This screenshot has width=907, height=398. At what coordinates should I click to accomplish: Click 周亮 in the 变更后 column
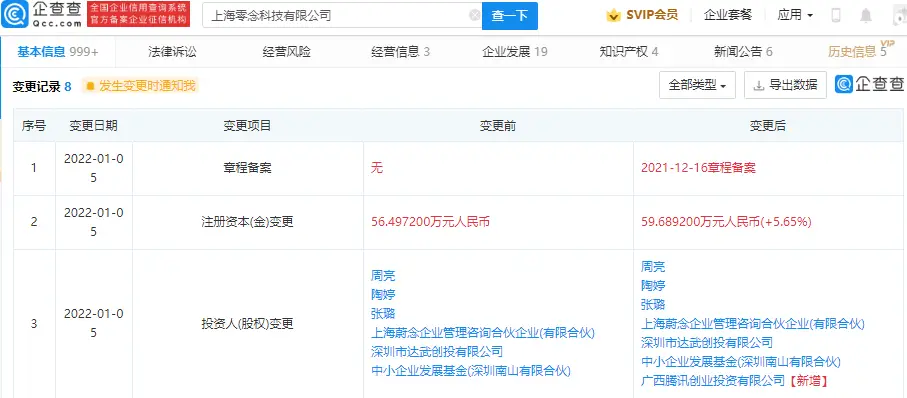[x=653, y=267]
